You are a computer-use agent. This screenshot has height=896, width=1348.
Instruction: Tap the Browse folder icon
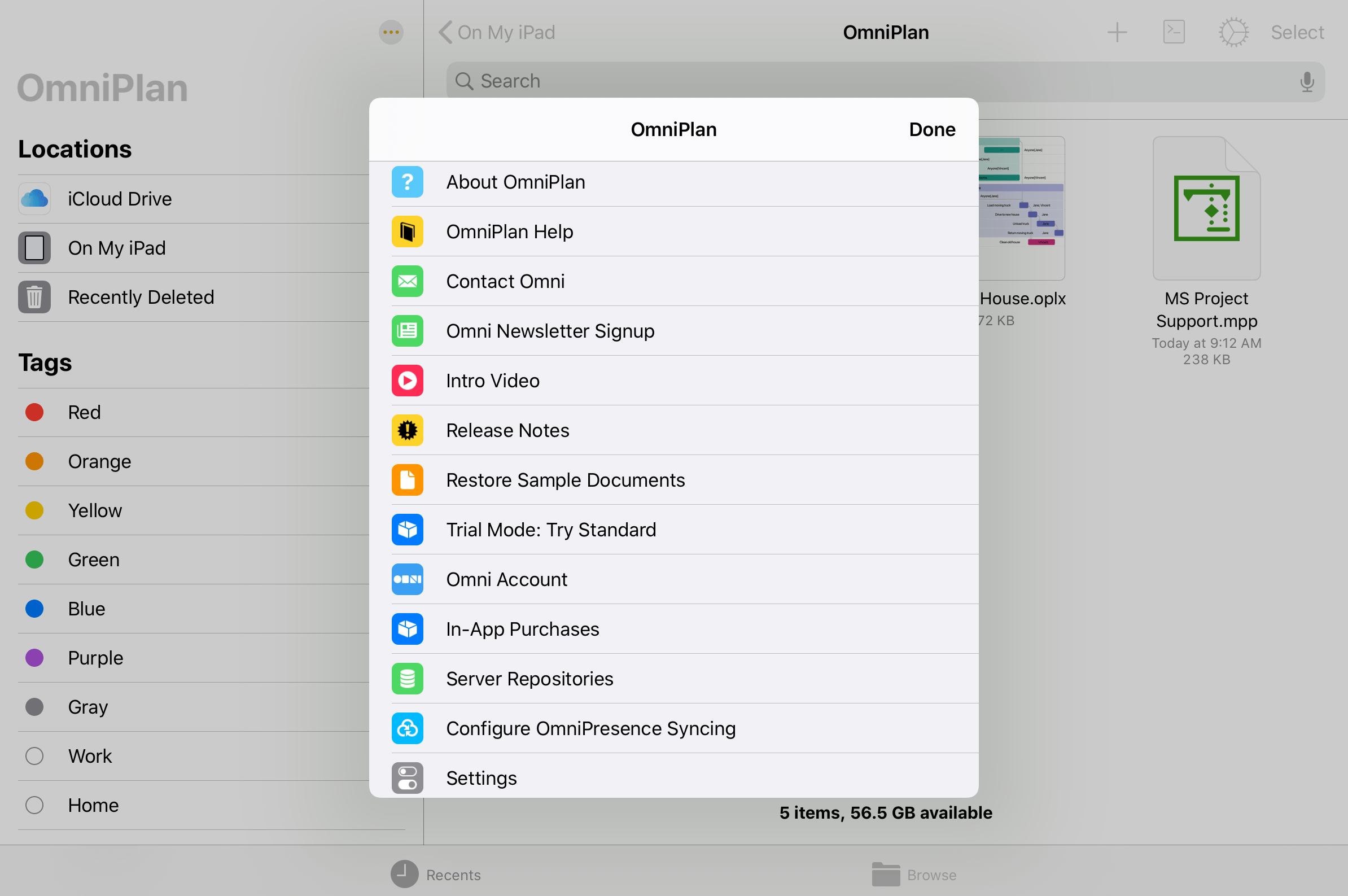[886, 875]
